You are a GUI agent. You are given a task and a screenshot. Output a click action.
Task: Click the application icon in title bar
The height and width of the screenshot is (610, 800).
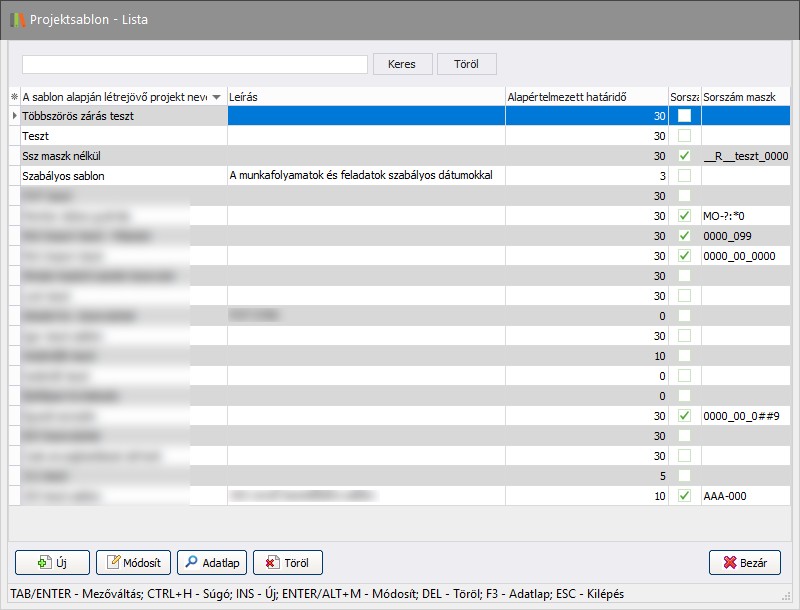(17, 19)
